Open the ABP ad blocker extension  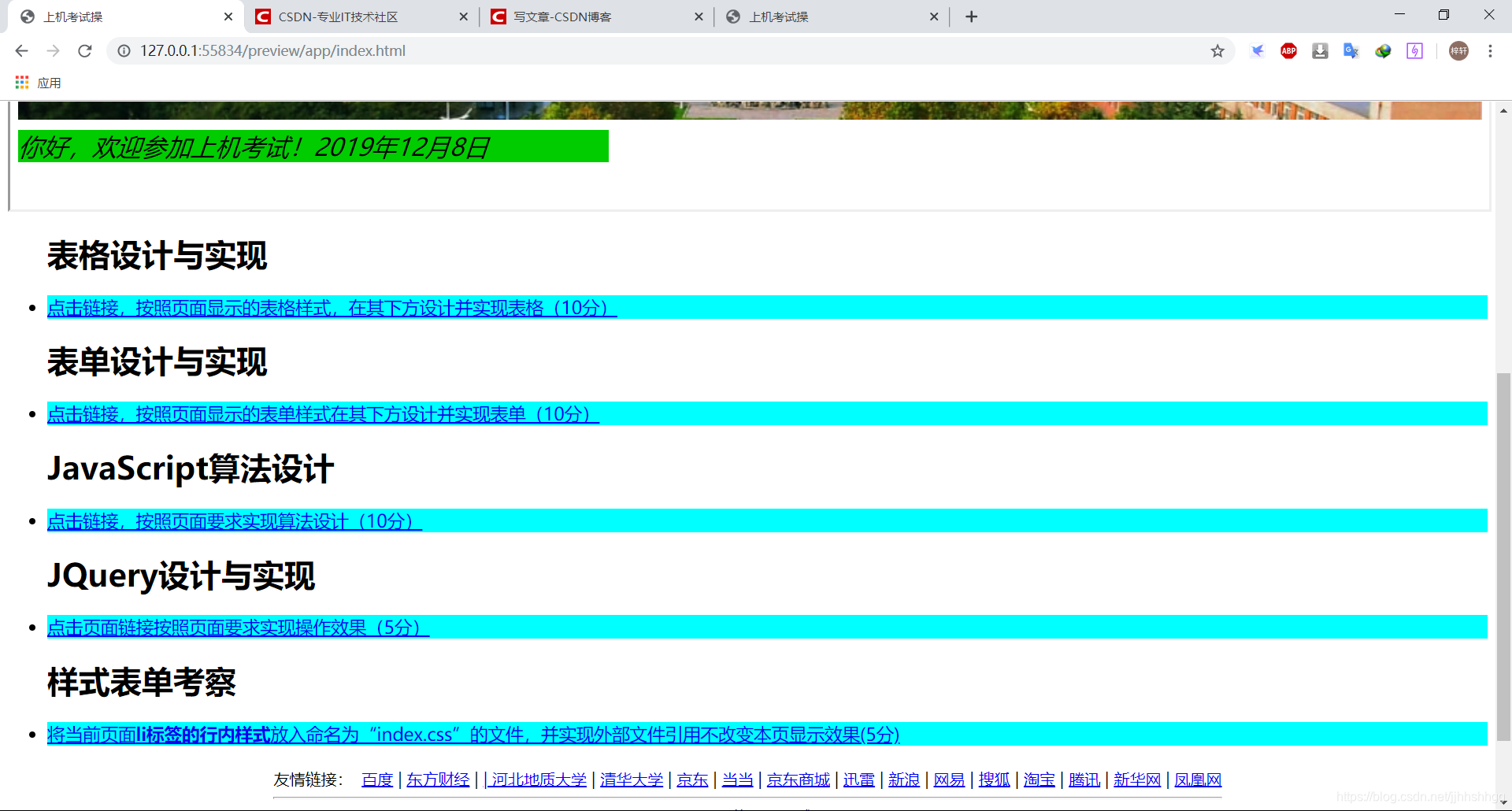coord(1288,51)
